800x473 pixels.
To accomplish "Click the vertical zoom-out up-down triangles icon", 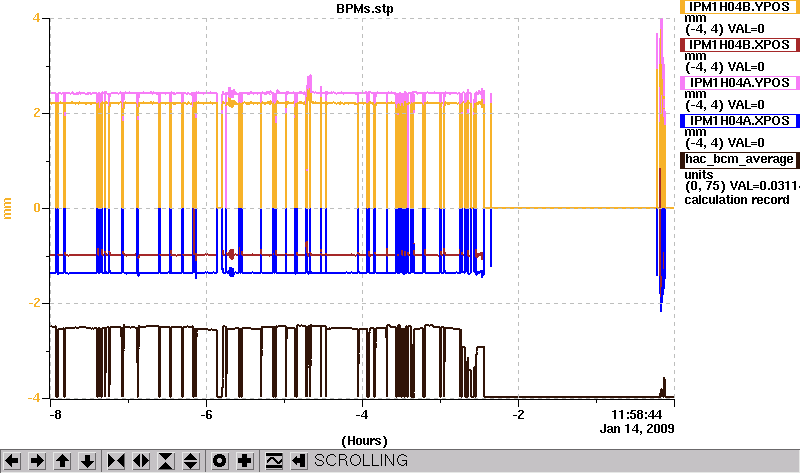I will (x=191, y=461).
